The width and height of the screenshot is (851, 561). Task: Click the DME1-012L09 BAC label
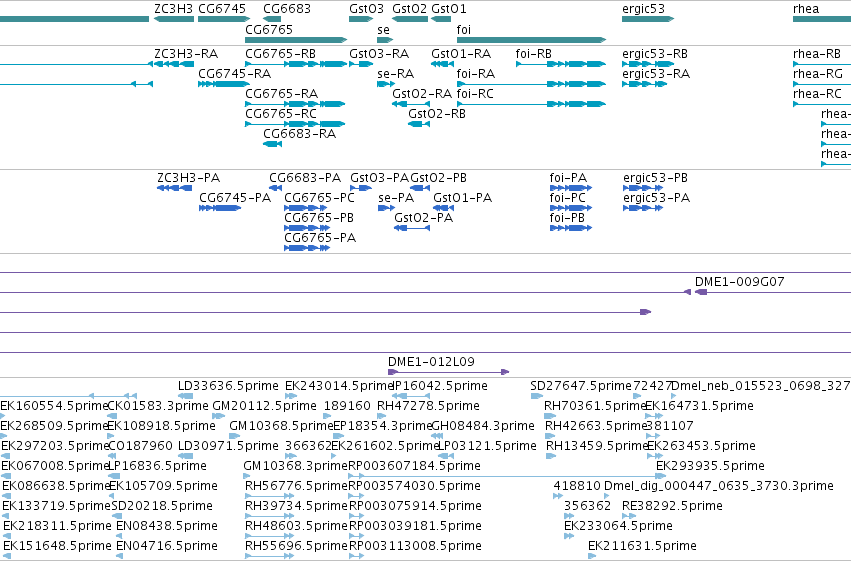431,362
